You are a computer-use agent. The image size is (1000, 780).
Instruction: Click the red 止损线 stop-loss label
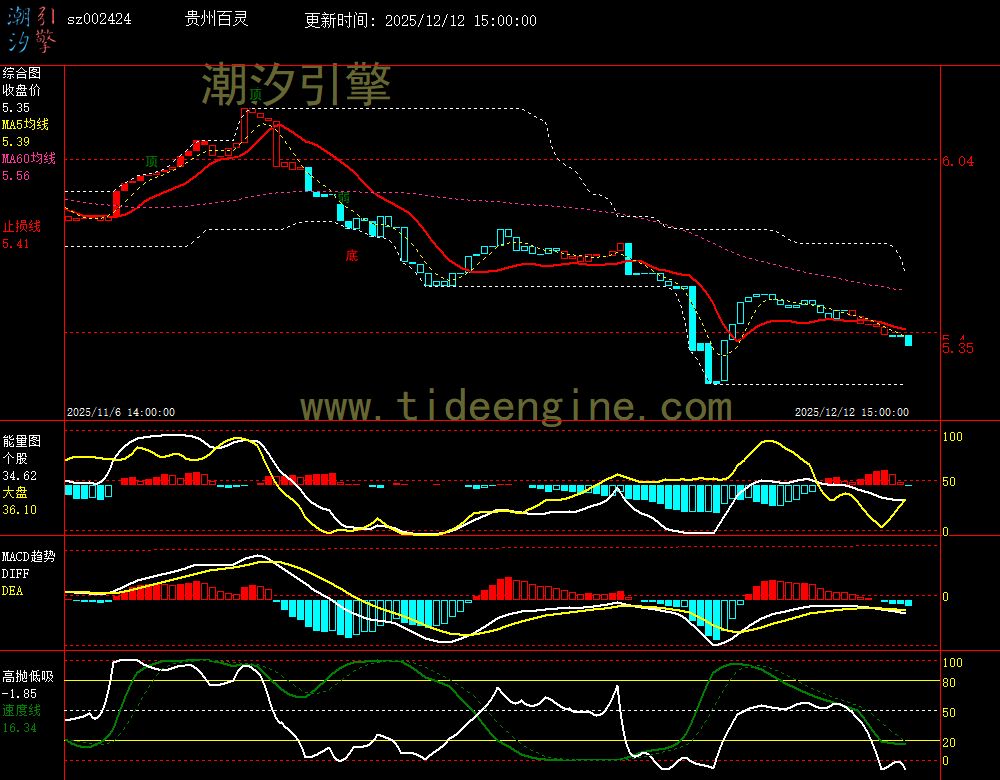(22, 226)
